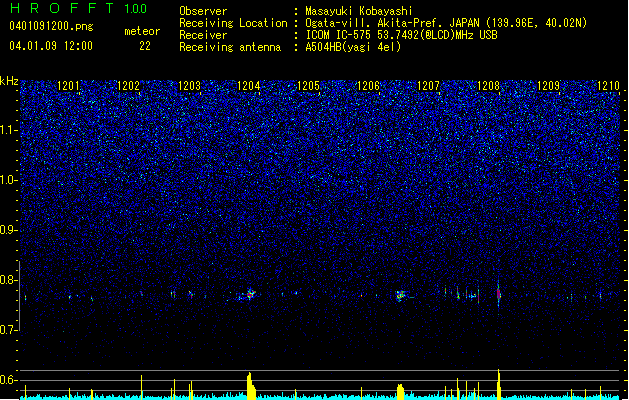Click the 1209 time axis label
This screenshot has width=629, height=400.
(x=548, y=85)
